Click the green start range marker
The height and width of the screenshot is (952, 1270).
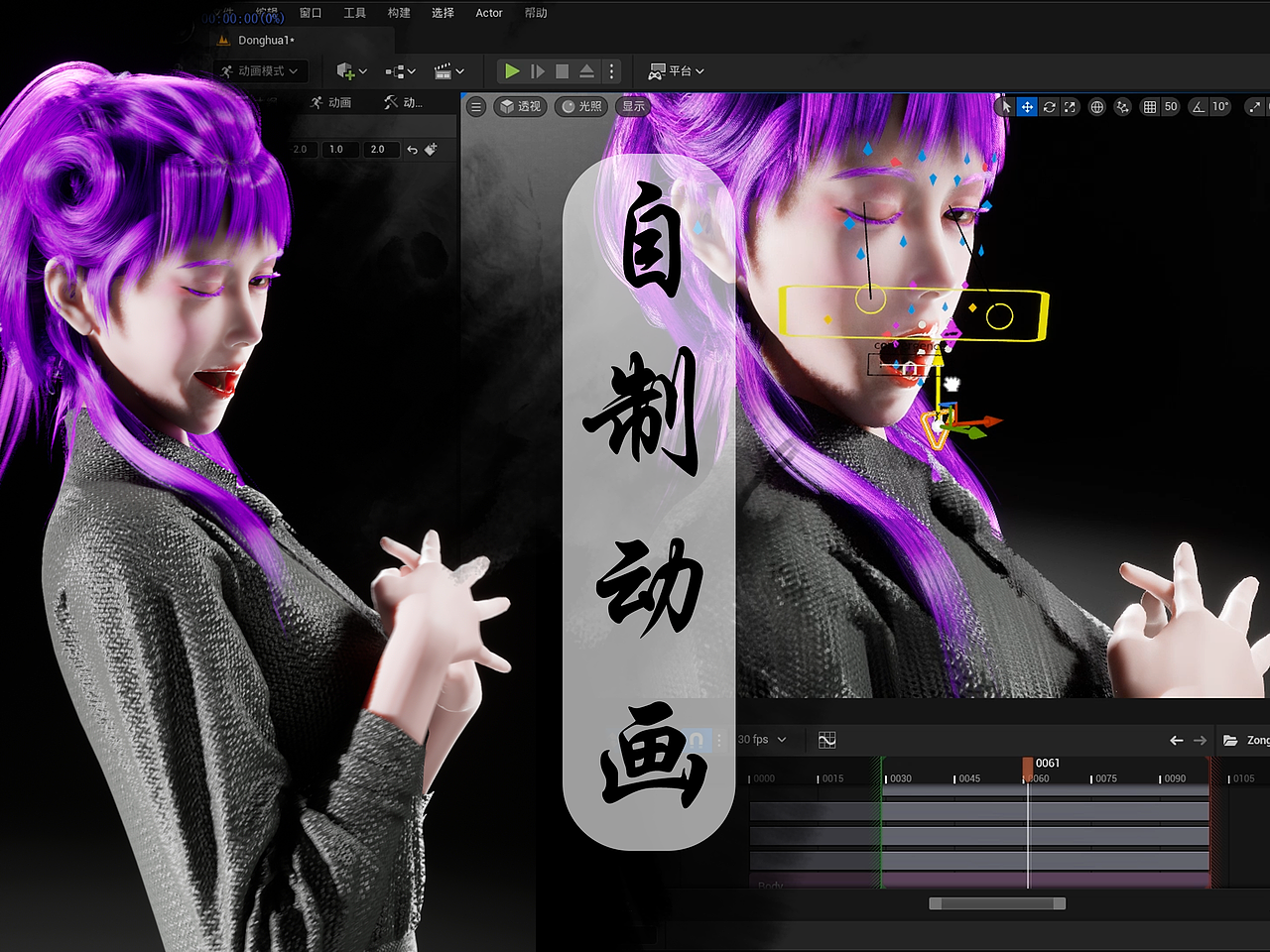[x=880, y=823]
